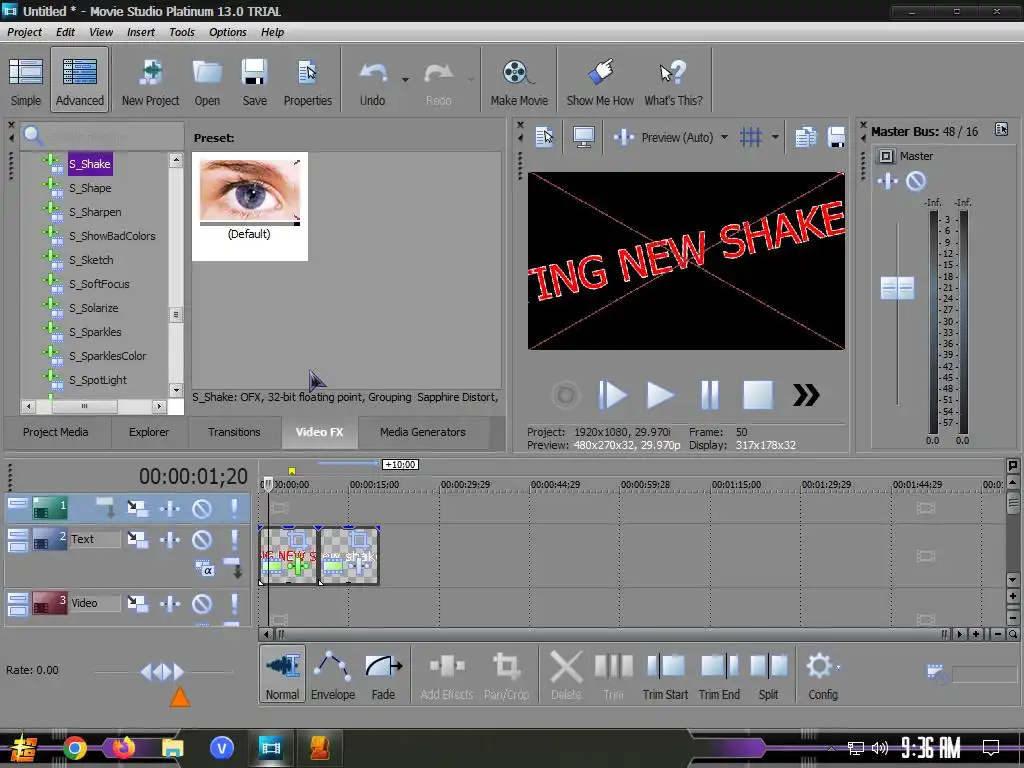This screenshot has width=1024, height=768.
Task: Open overlays dropdown arrow next to grid
Action: [x=775, y=137]
